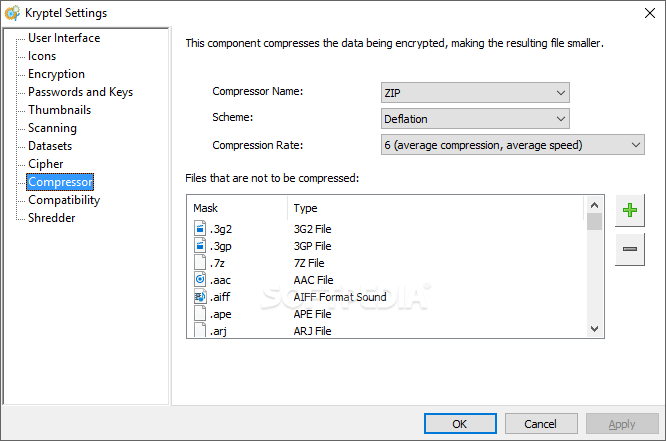Select the '3GP File' type text
The width and height of the screenshot is (666, 441).
coord(312,246)
